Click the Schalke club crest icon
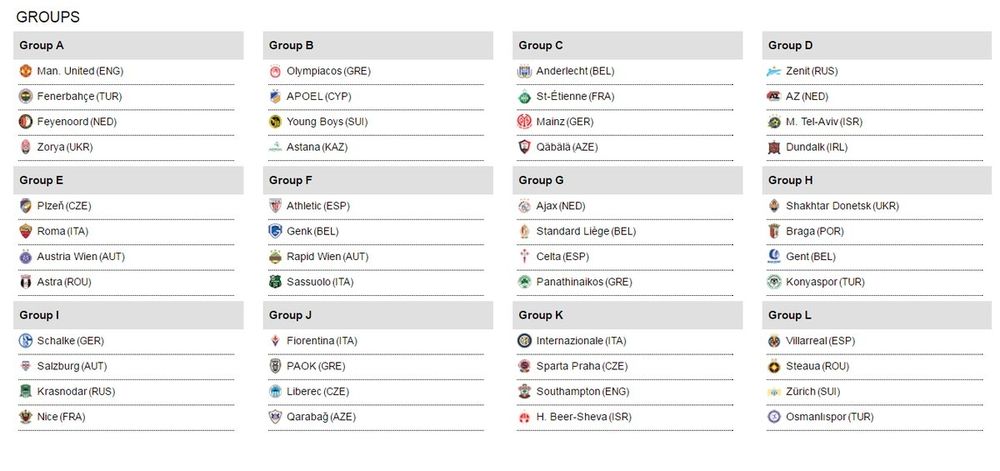The width and height of the screenshot is (1000, 471). 26,341
